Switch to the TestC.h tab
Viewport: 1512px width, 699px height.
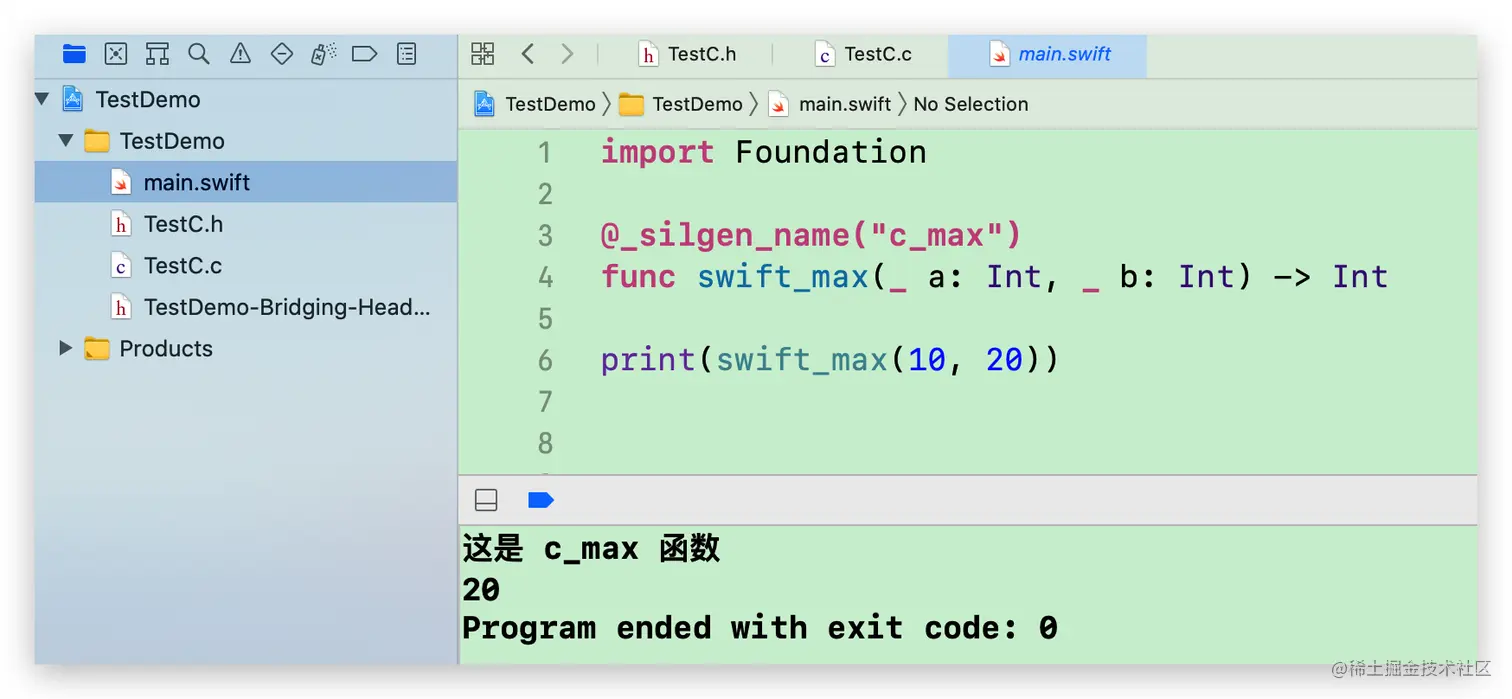pyautogui.click(x=688, y=55)
